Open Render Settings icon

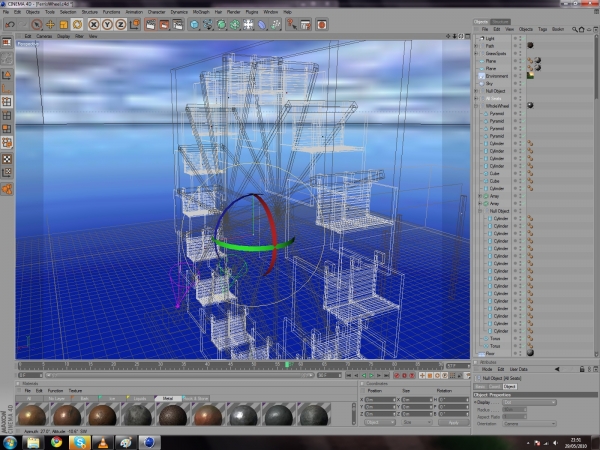point(178,25)
